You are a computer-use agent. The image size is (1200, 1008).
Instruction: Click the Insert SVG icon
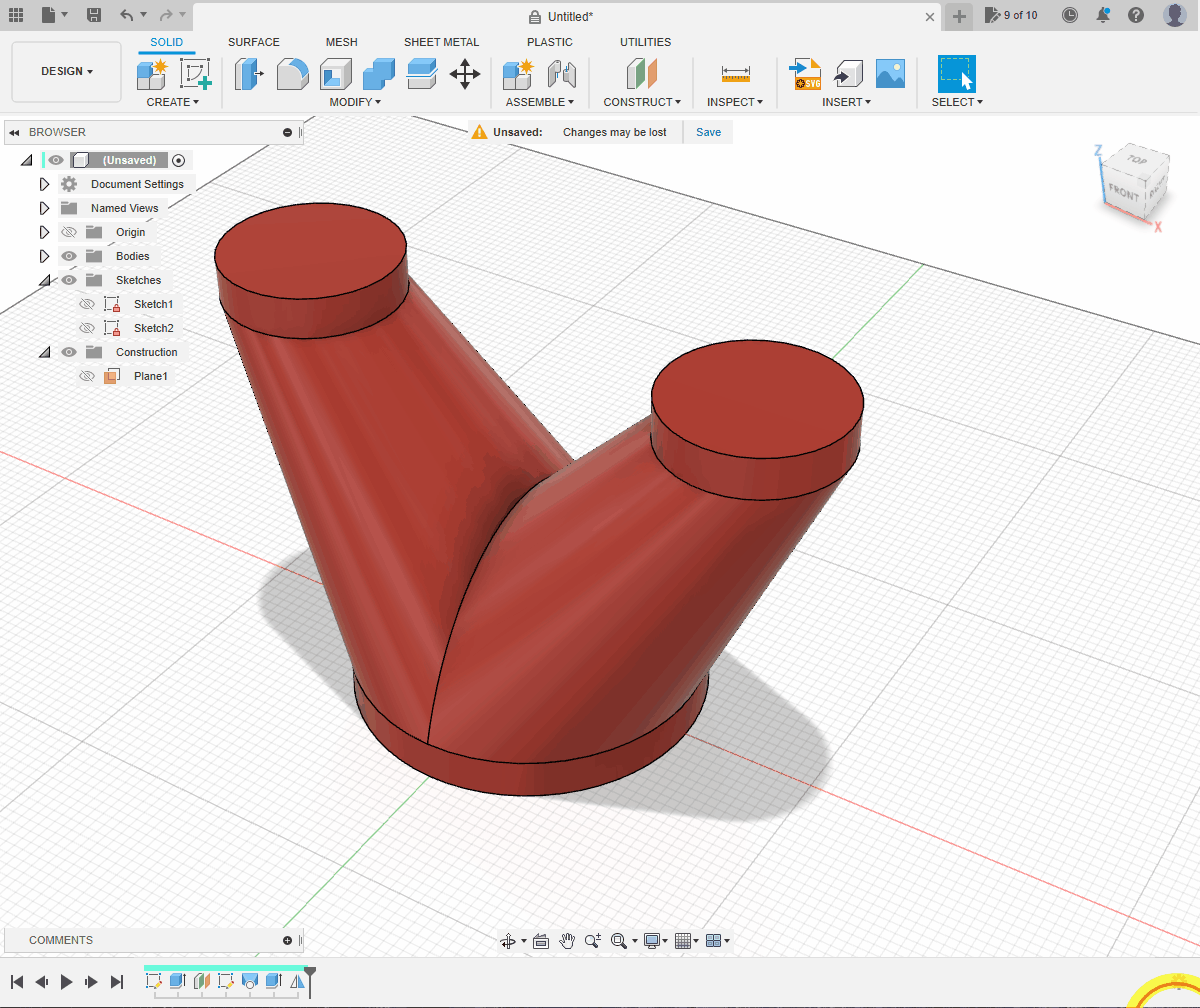coord(805,74)
